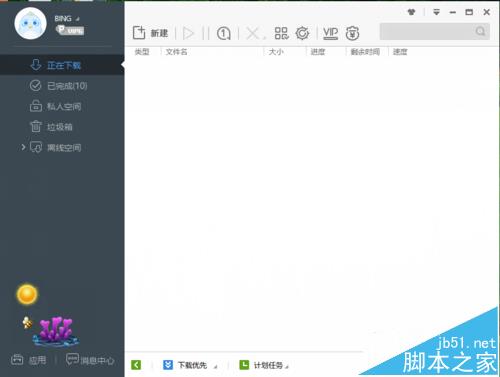The image size is (500, 377).
Task: Open the circled number one icon
Action: click(224, 33)
